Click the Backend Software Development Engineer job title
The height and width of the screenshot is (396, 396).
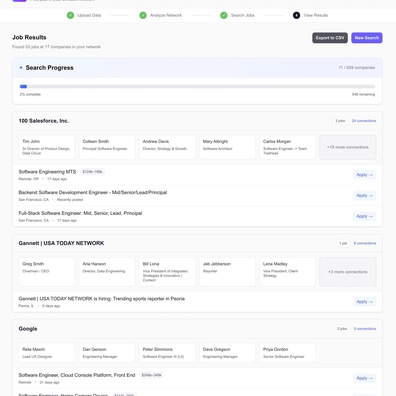pyautogui.click(x=93, y=192)
